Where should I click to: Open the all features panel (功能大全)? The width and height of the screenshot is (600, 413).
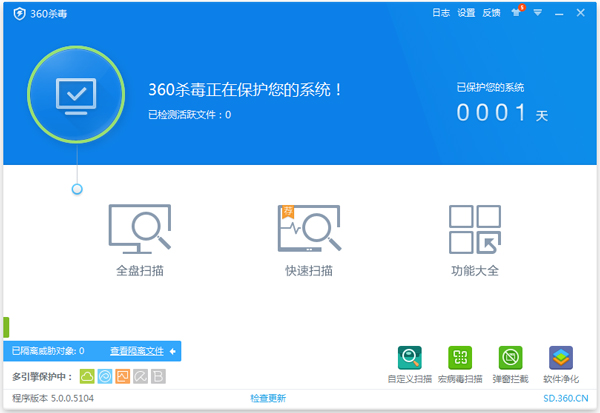click(x=474, y=240)
